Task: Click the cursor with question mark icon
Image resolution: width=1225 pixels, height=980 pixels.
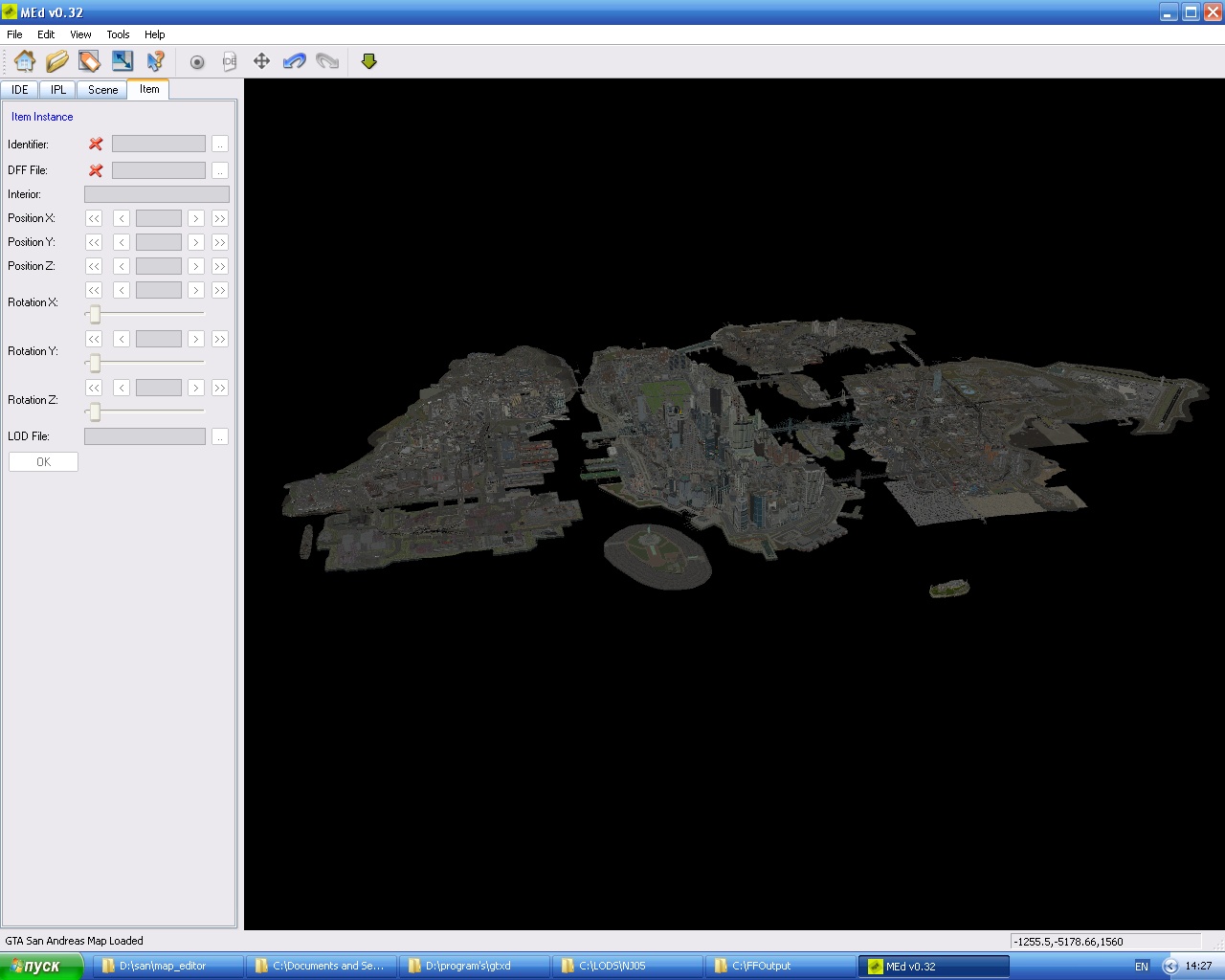Action: [155, 61]
